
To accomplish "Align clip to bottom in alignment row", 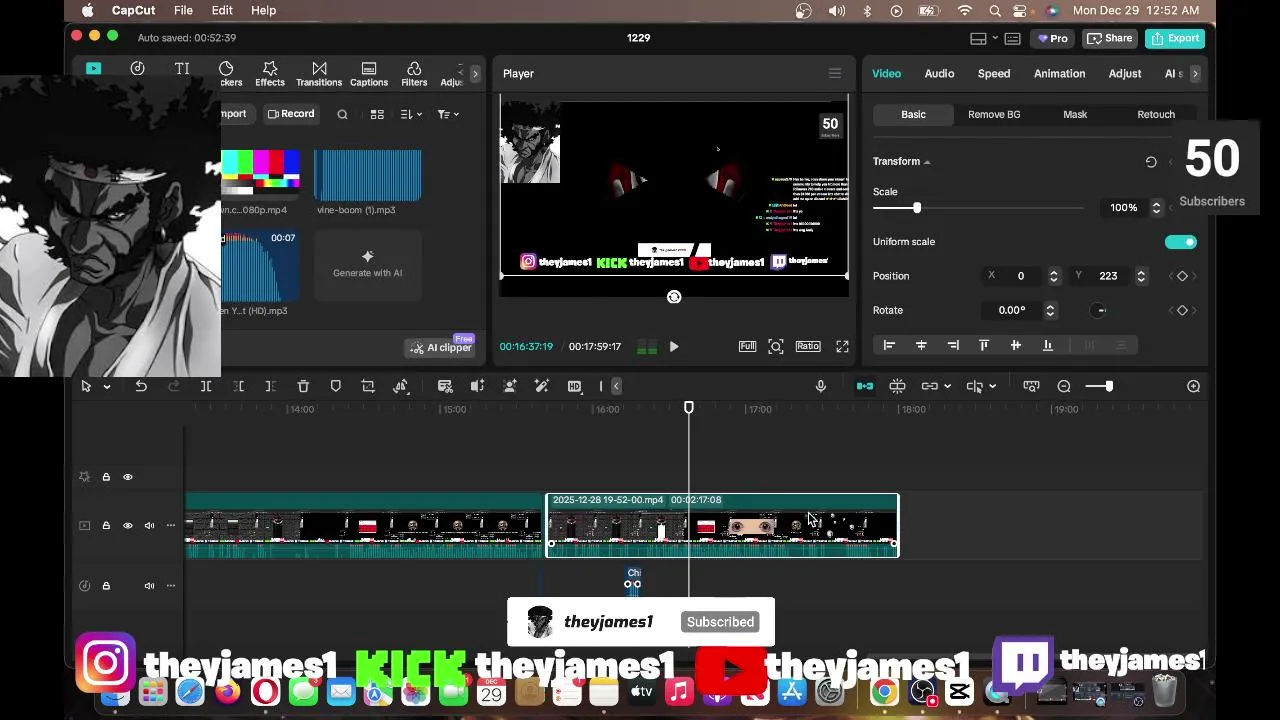I will pos(1047,345).
